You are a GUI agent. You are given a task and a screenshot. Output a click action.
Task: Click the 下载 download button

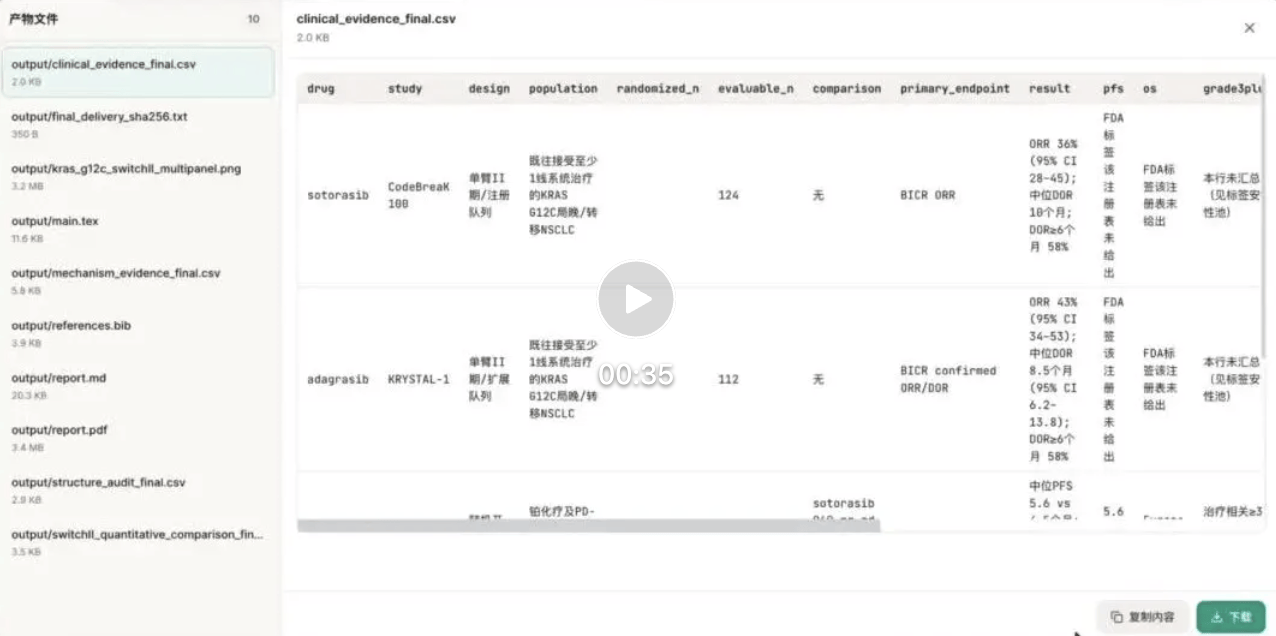point(1231,617)
